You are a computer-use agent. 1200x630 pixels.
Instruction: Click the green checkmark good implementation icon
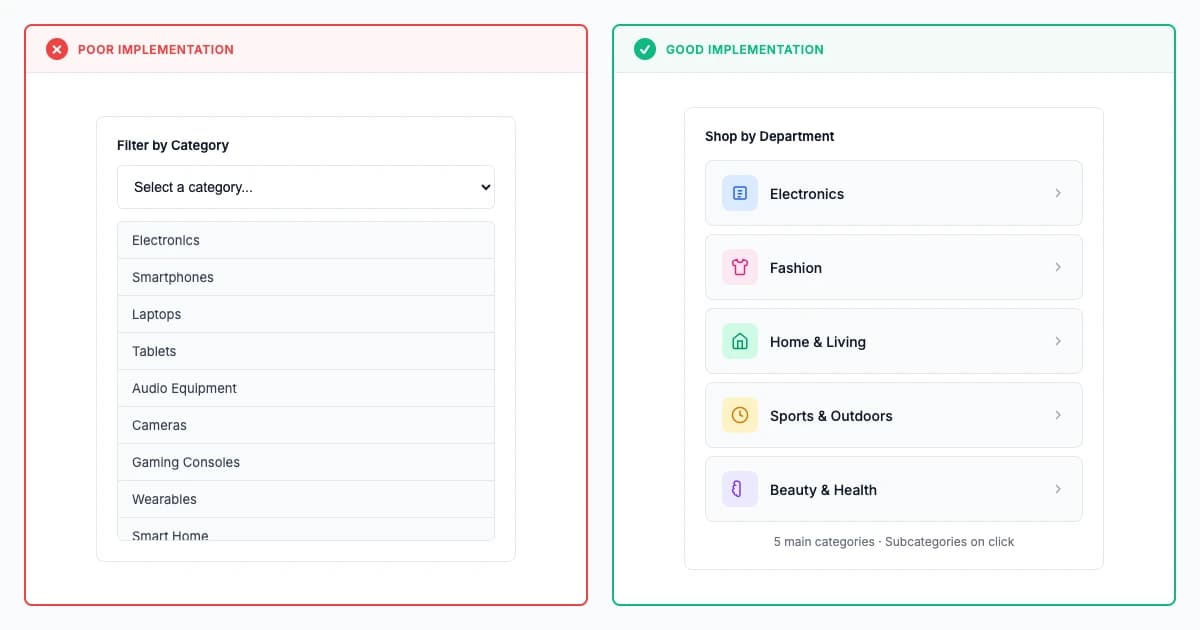coord(645,49)
